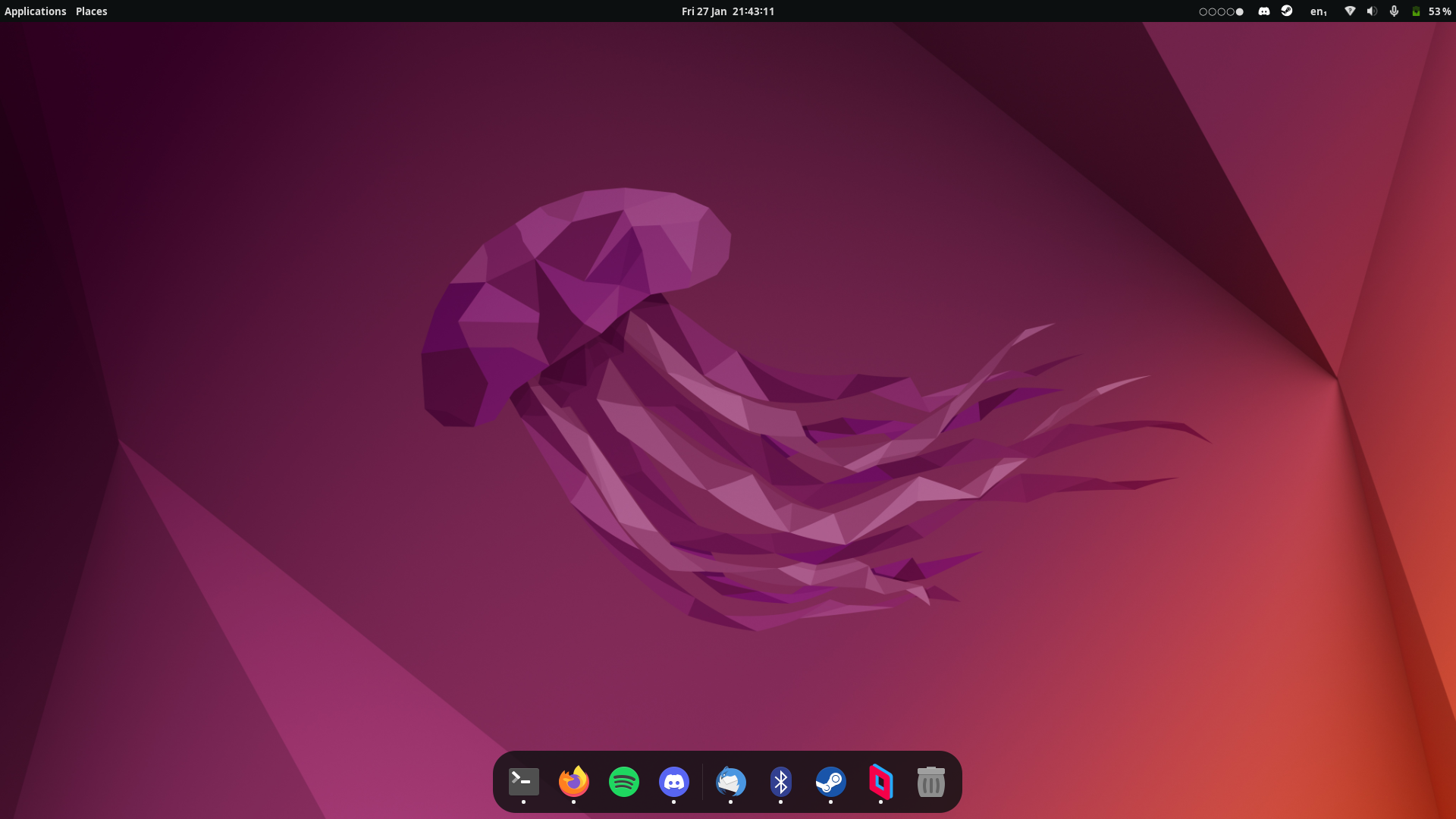Click the microphone indicator in top bar
The image size is (1456, 819).
point(1394,11)
